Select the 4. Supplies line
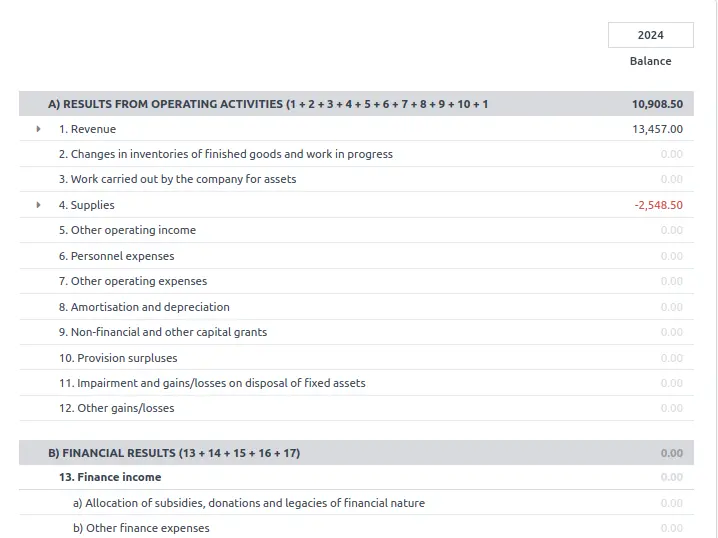Viewport: 718px width, 538px height. 86,205
